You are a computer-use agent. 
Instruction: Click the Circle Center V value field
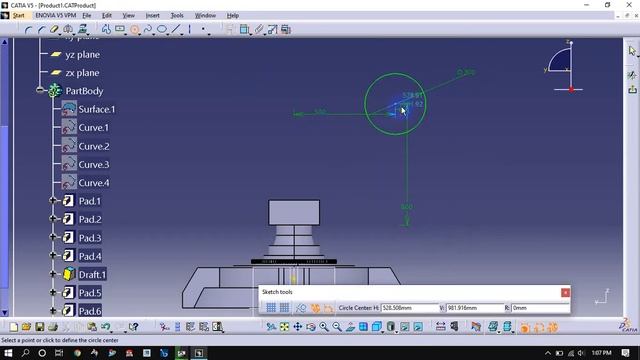475,308
